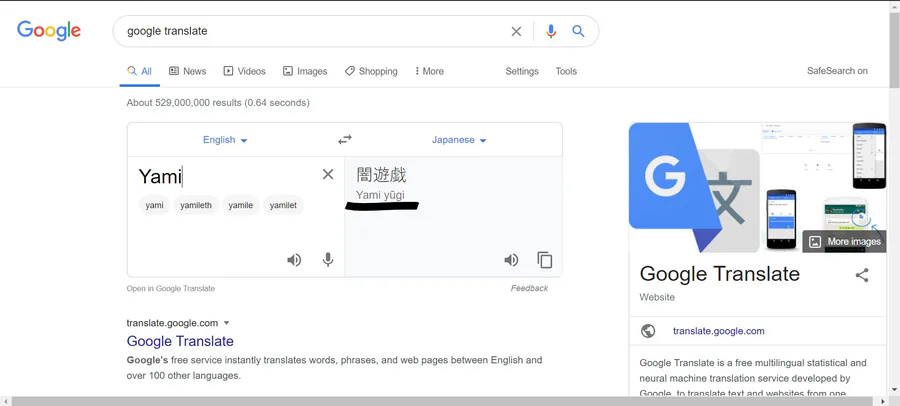Click the Yami source text field
This screenshot has height=406, width=900.
[x=227, y=176]
